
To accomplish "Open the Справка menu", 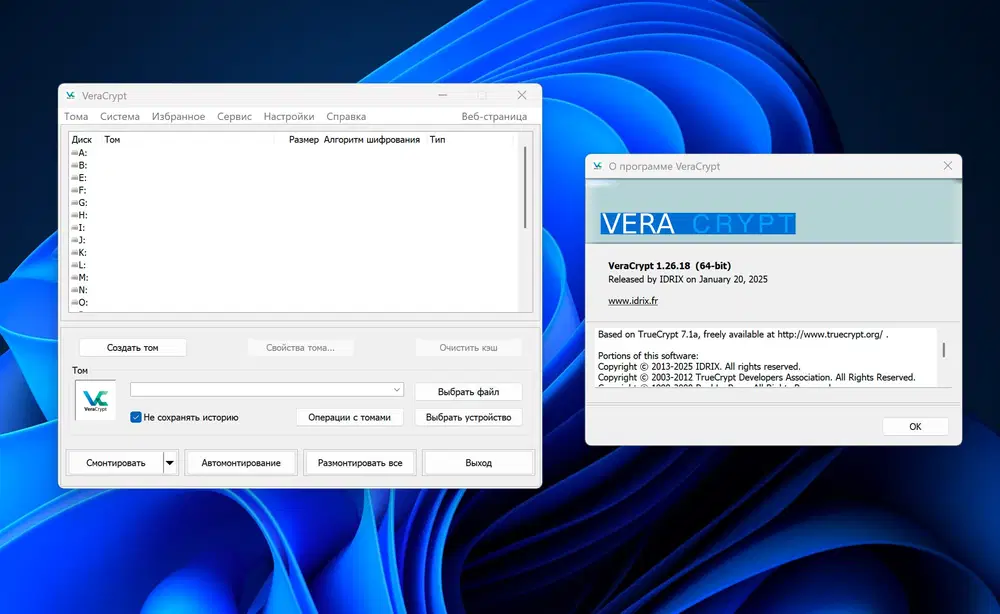I will (x=346, y=116).
